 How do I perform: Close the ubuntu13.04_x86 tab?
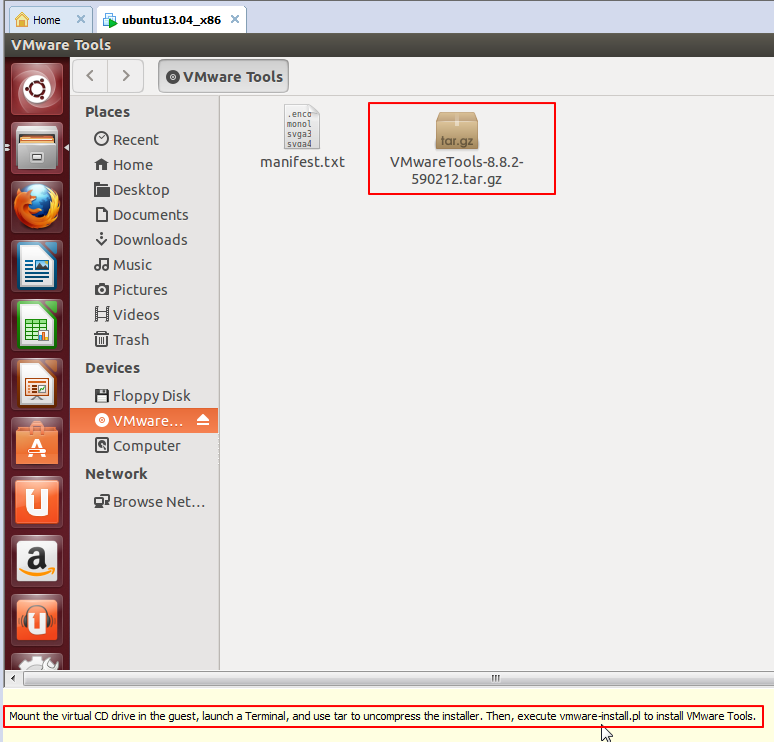[x=235, y=19]
